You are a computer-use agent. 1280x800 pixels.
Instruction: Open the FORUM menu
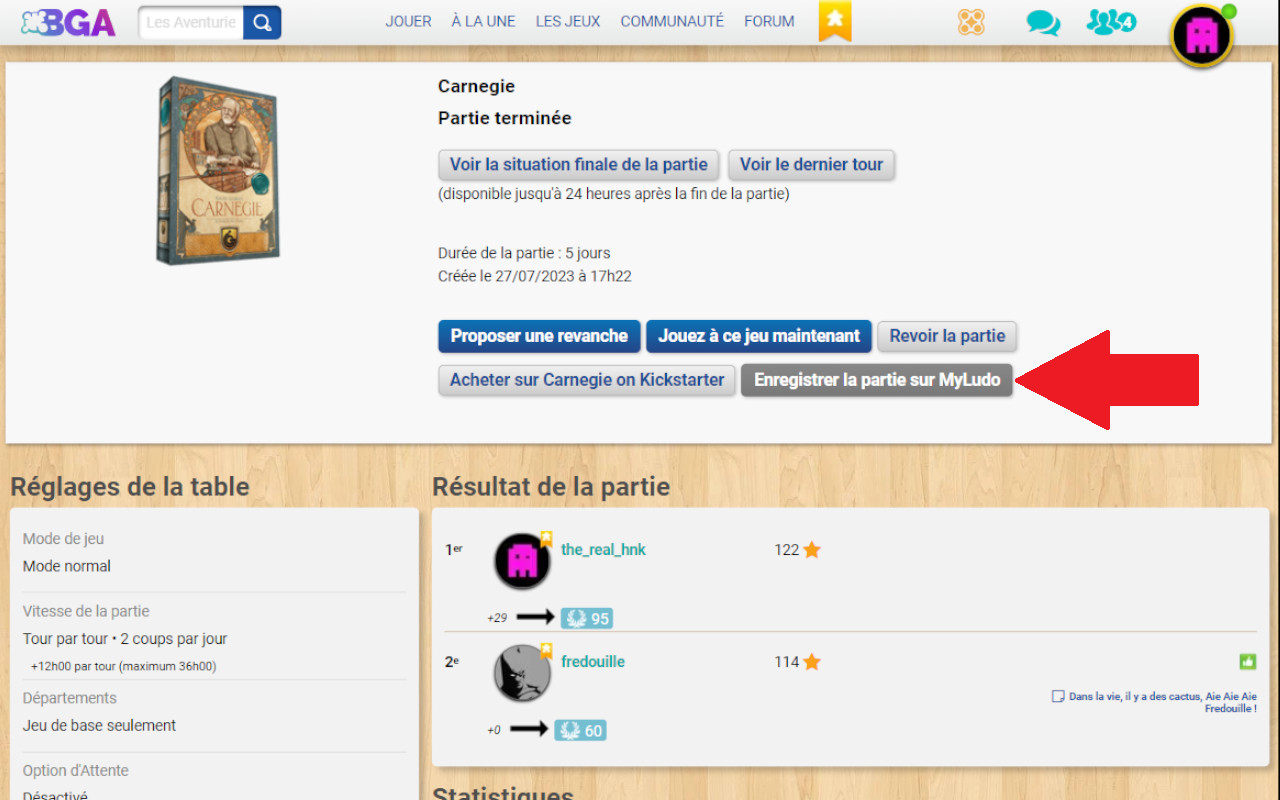(769, 21)
